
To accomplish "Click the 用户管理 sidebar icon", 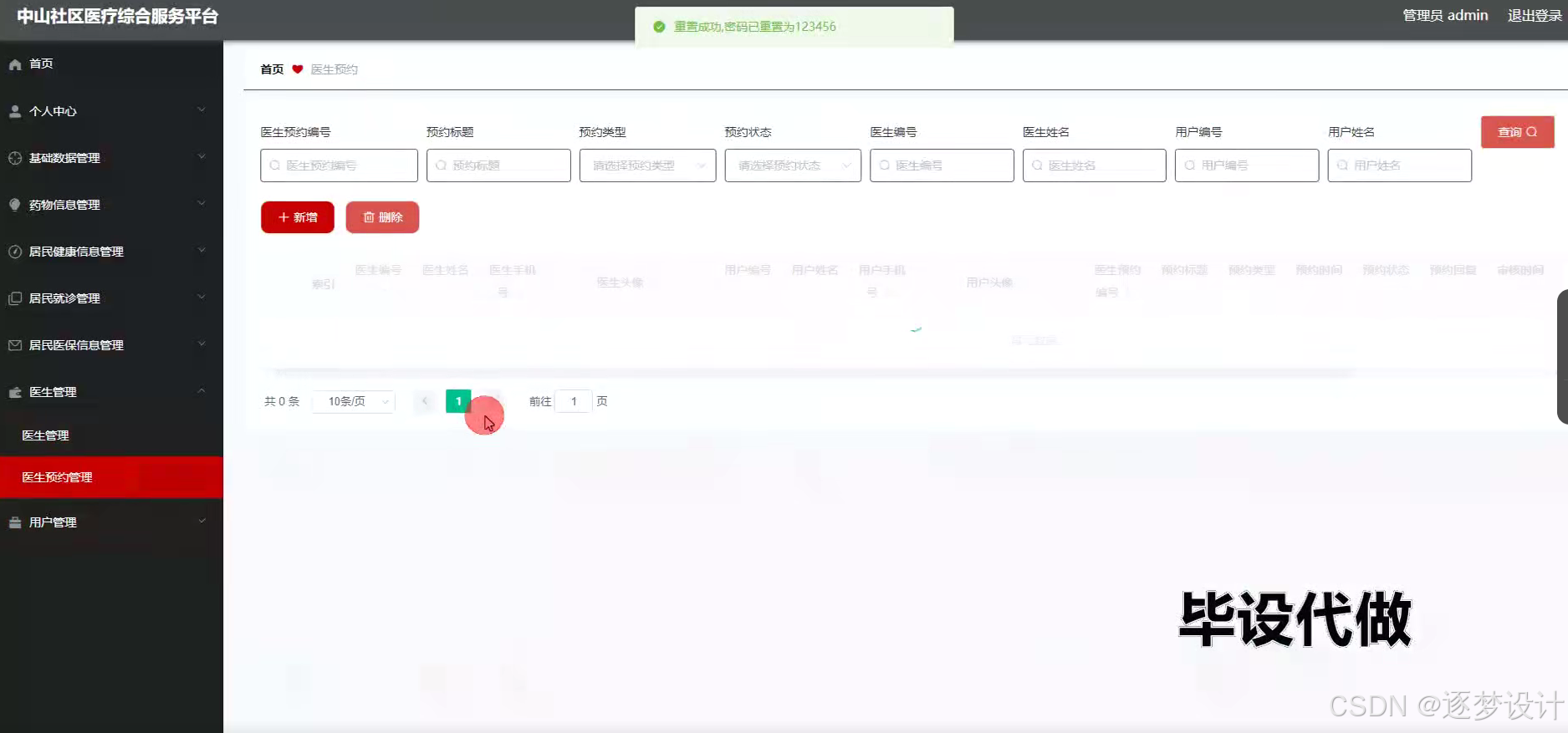I will click(x=15, y=522).
